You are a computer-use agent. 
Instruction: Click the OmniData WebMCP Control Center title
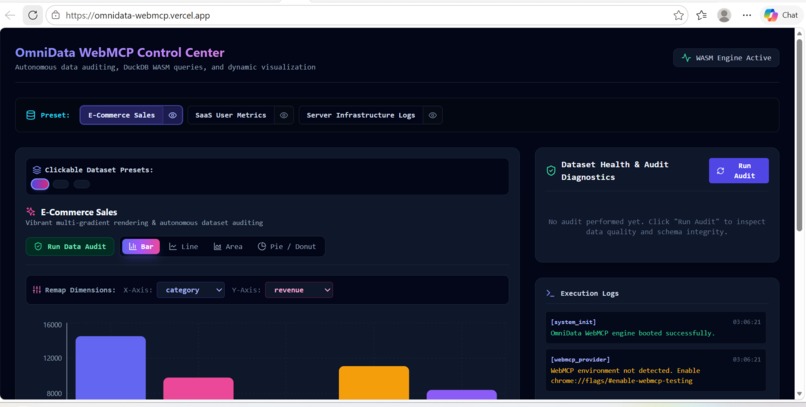click(120, 52)
